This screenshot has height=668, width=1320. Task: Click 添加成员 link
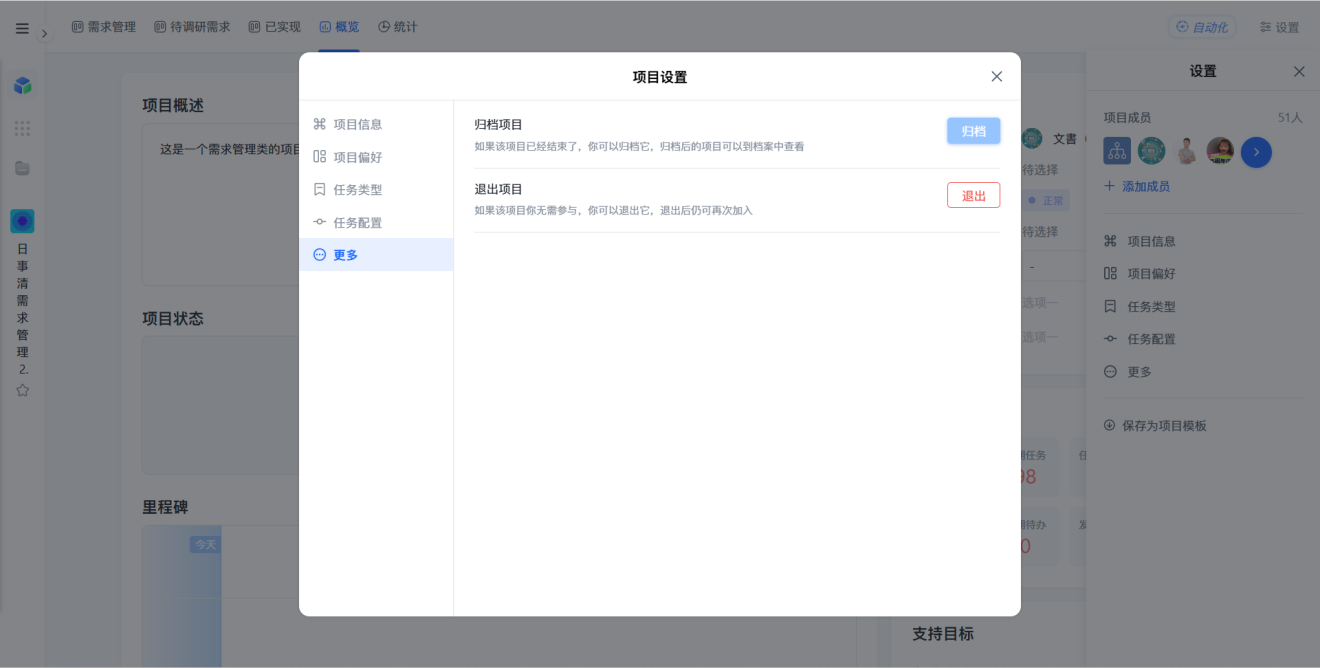click(1137, 186)
